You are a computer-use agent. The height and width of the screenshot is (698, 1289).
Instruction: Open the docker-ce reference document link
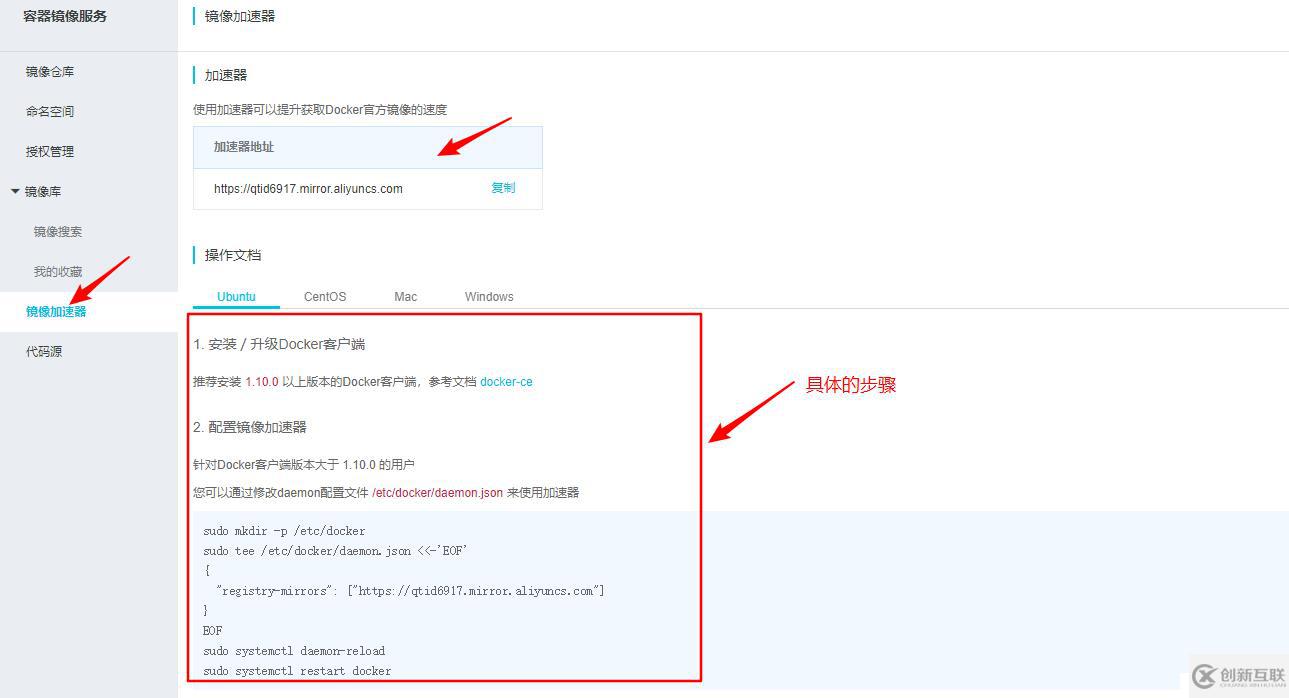506,382
